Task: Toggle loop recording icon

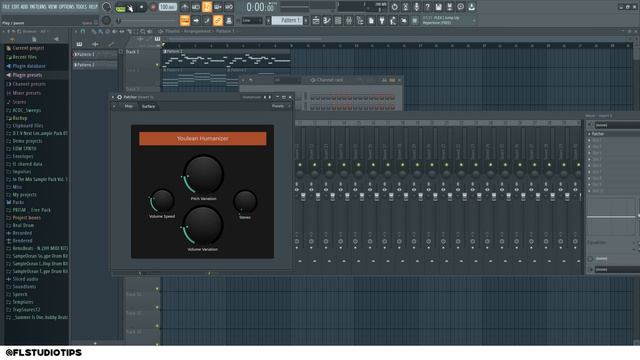Action: pyautogui.click(x=229, y=7)
